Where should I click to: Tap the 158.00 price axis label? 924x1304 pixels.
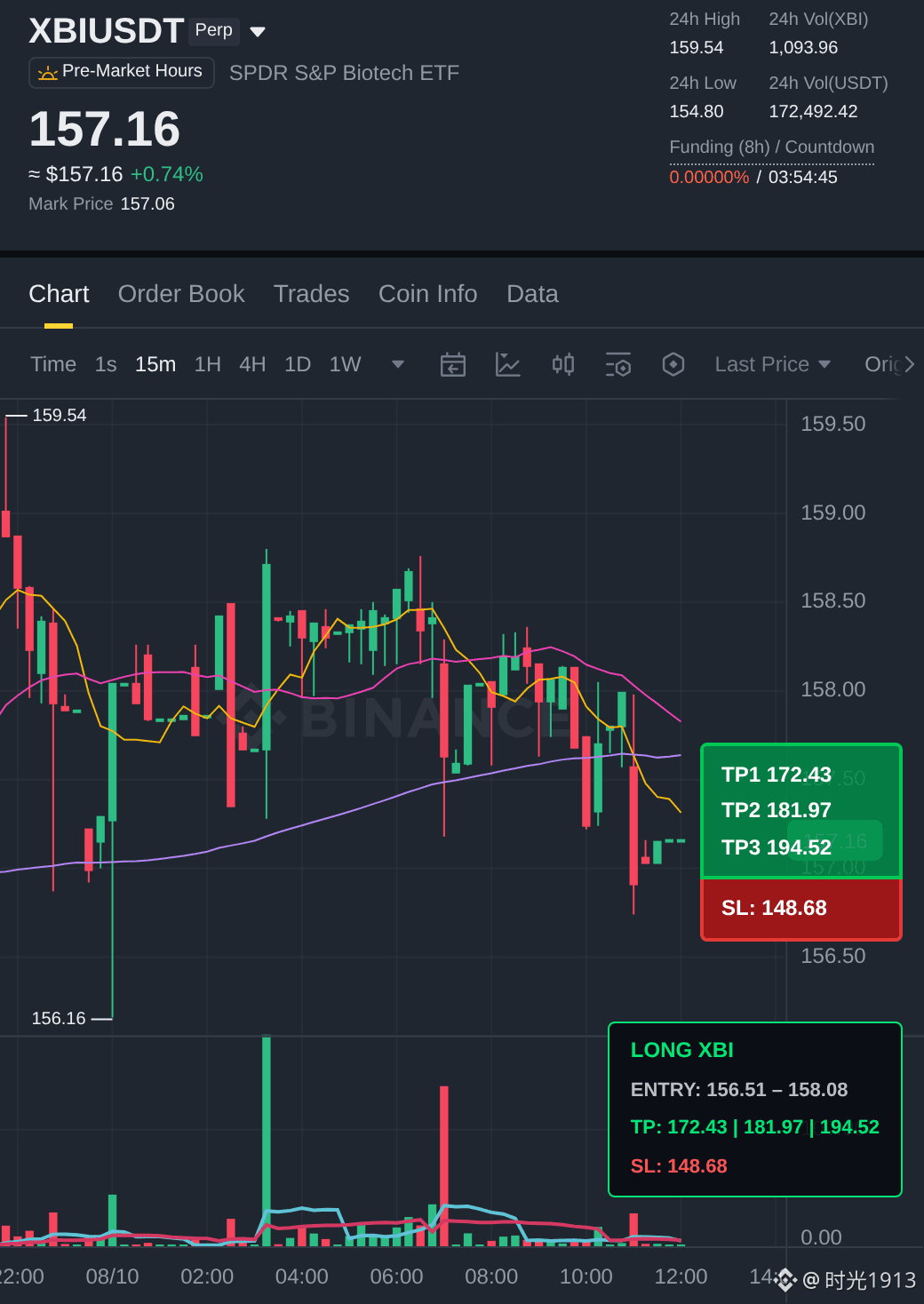pyautogui.click(x=833, y=689)
